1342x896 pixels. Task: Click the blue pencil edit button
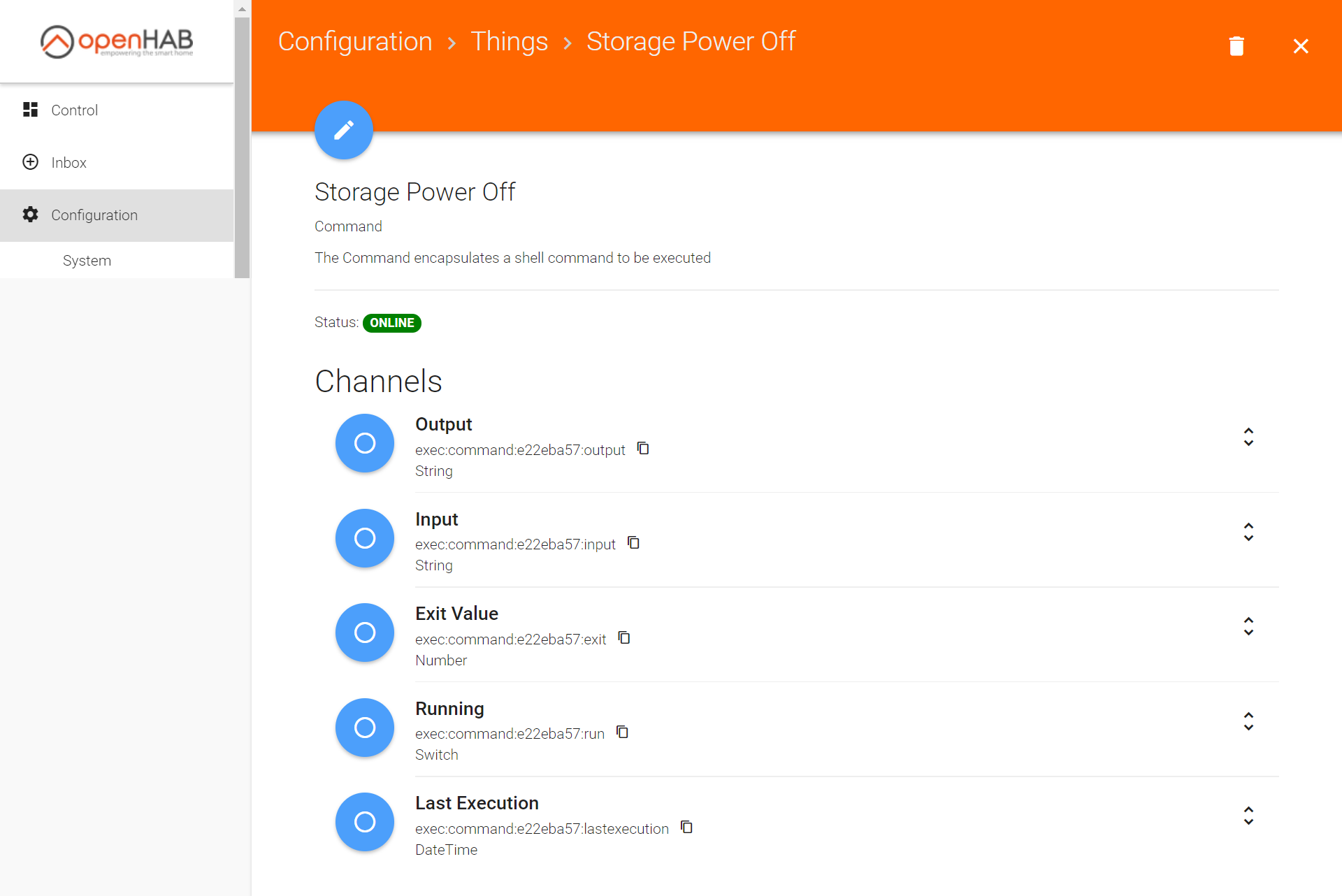(x=343, y=130)
